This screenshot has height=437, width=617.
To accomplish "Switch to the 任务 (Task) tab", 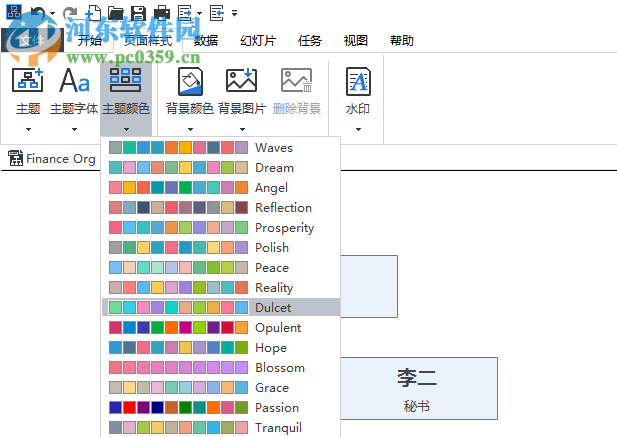I will pyautogui.click(x=310, y=40).
